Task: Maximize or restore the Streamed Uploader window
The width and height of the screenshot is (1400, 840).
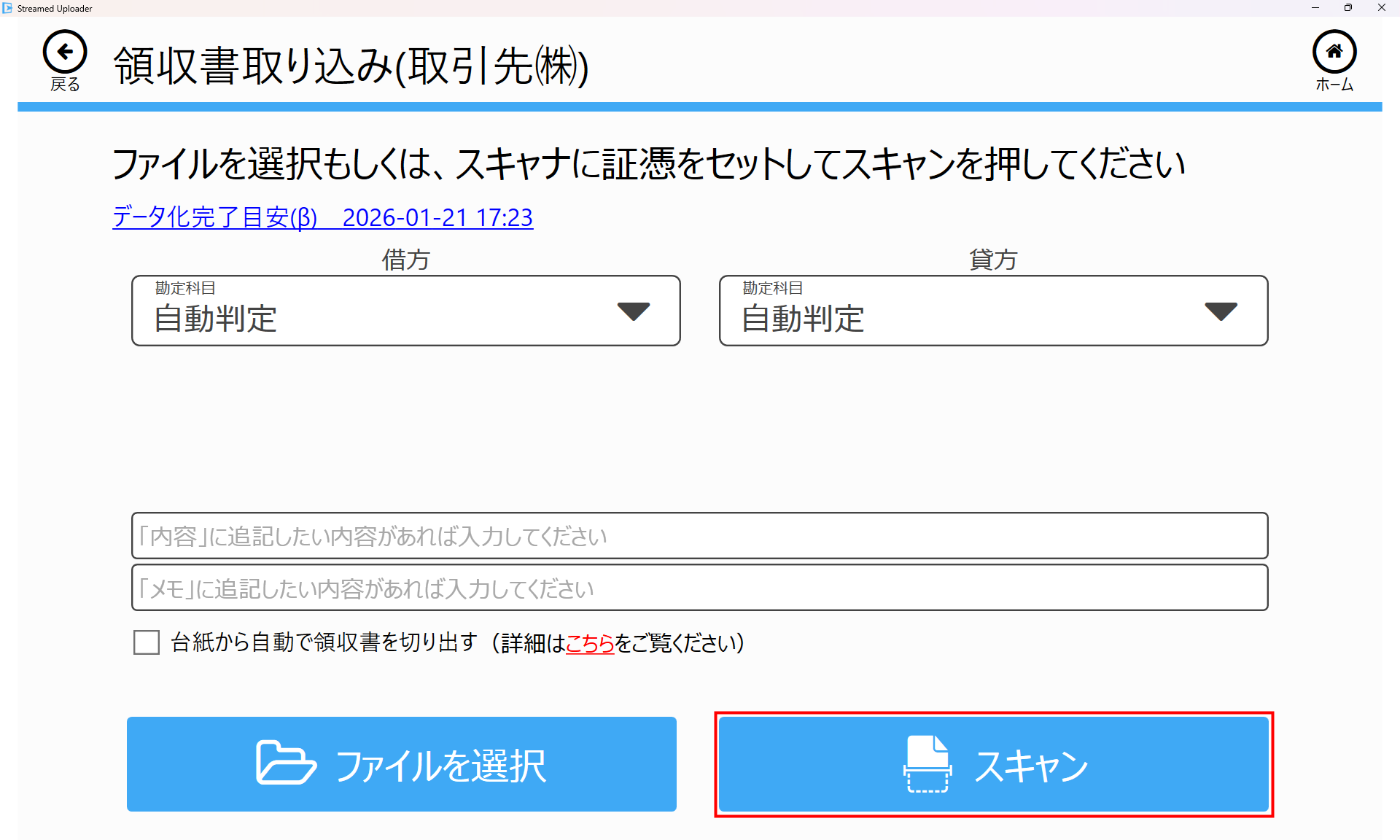Action: point(1347,8)
